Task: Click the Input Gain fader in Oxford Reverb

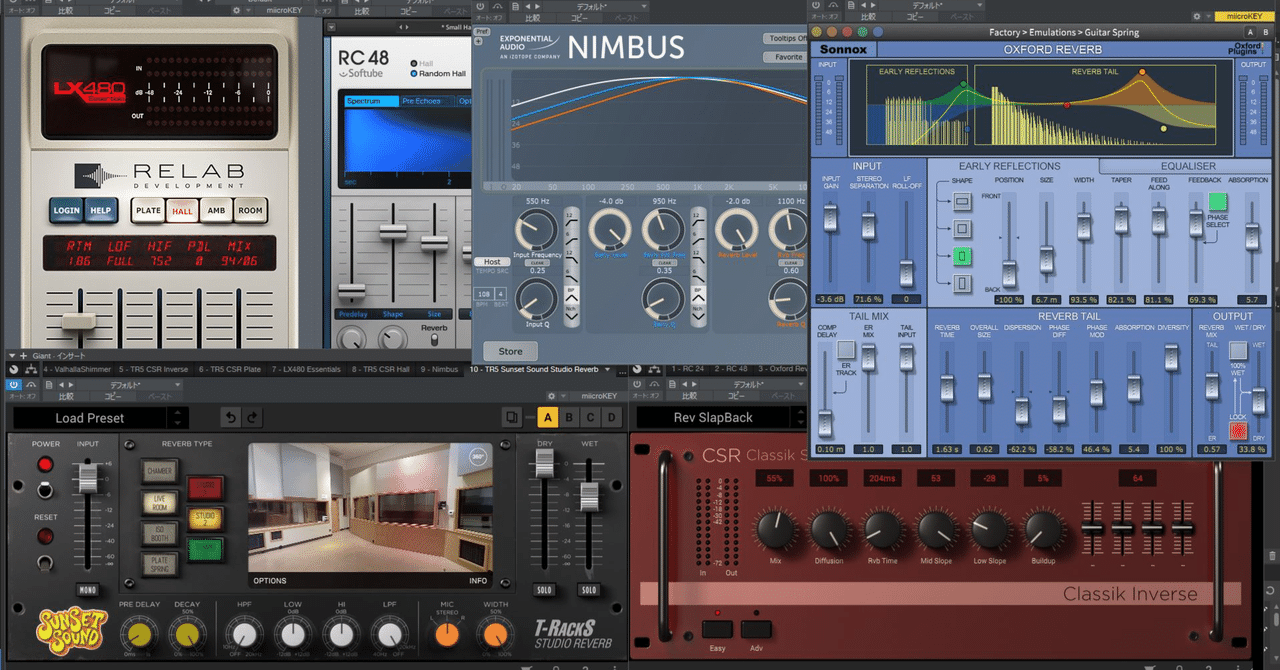Action: [x=829, y=220]
